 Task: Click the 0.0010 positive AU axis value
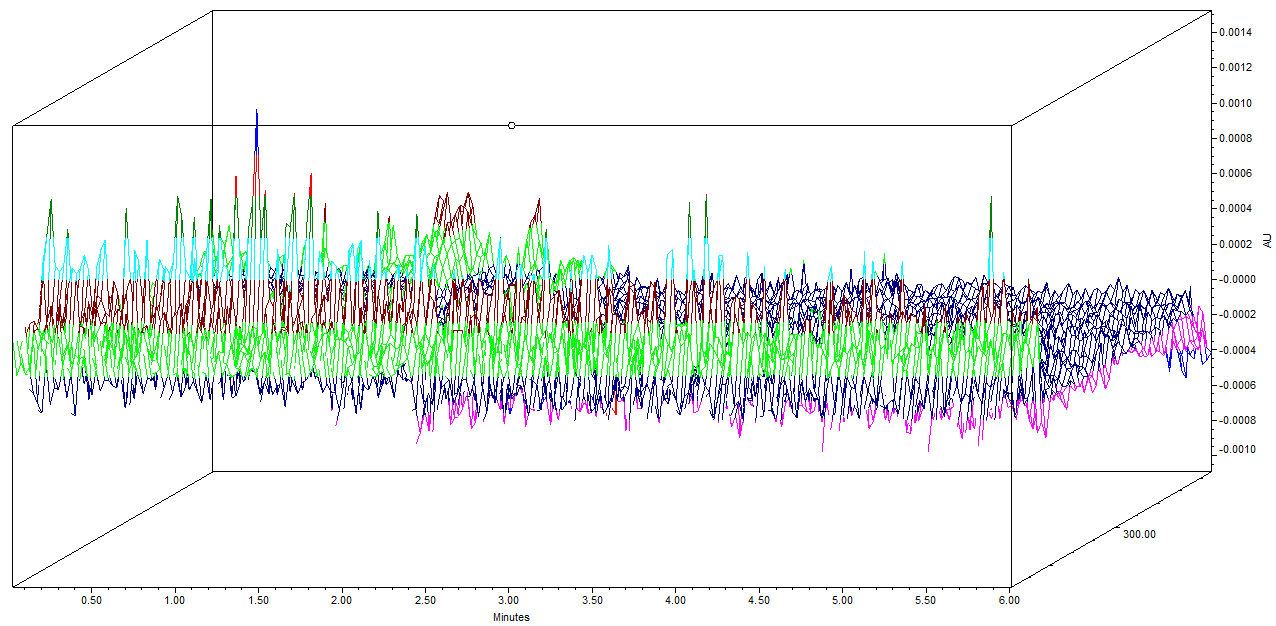click(x=1233, y=103)
